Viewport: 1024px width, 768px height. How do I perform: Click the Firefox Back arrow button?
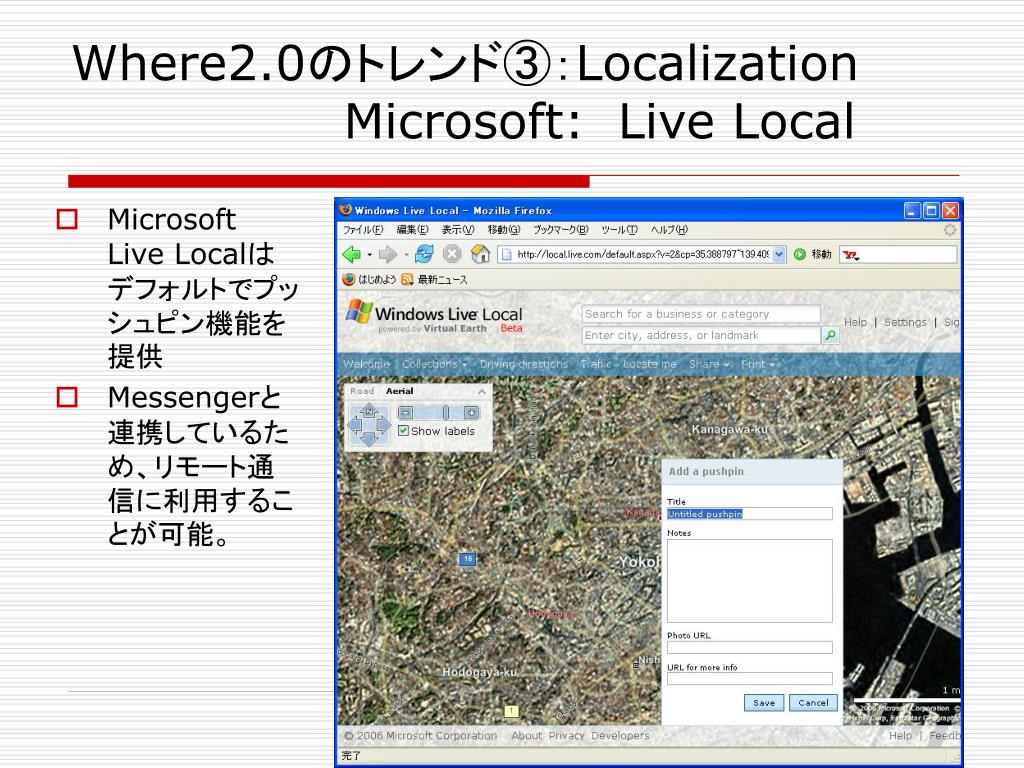click(x=352, y=254)
